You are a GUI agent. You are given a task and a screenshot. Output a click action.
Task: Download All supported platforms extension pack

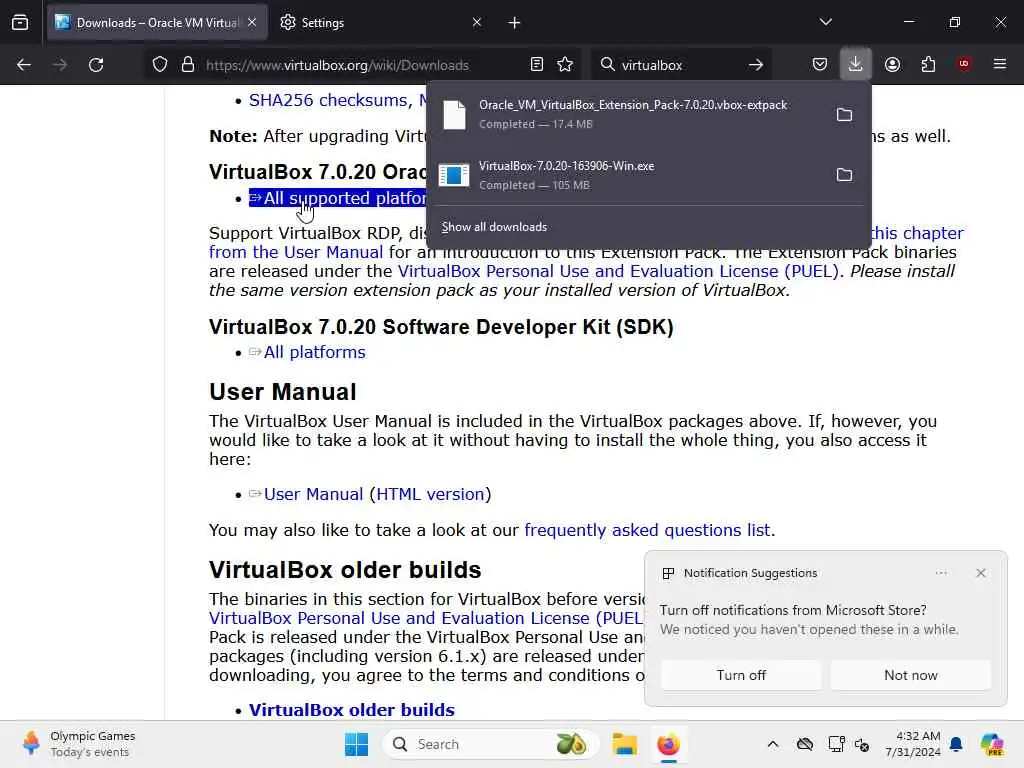(x=338, y=198)
